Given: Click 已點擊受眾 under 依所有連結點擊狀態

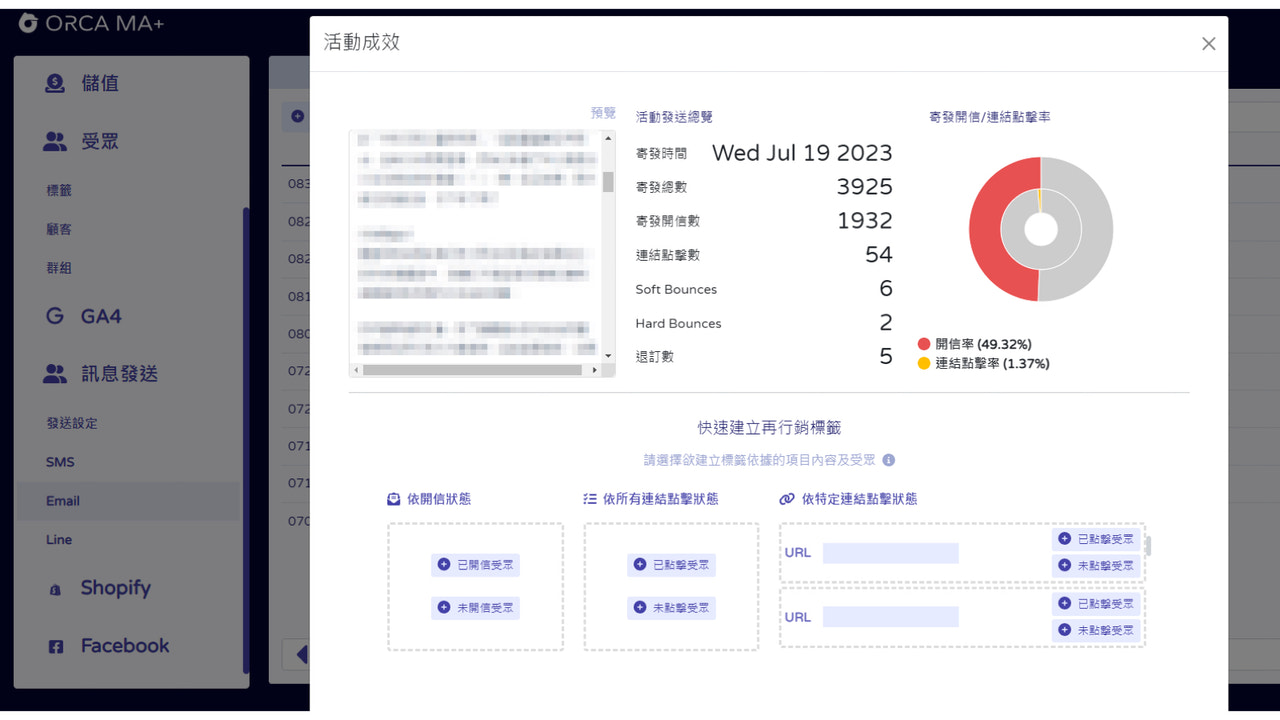Looking at the screenshot, I should click(x=672, y=565).
